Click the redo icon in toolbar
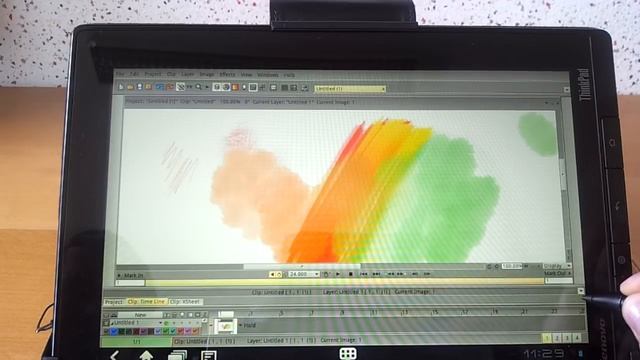 (x=170, y=87)
